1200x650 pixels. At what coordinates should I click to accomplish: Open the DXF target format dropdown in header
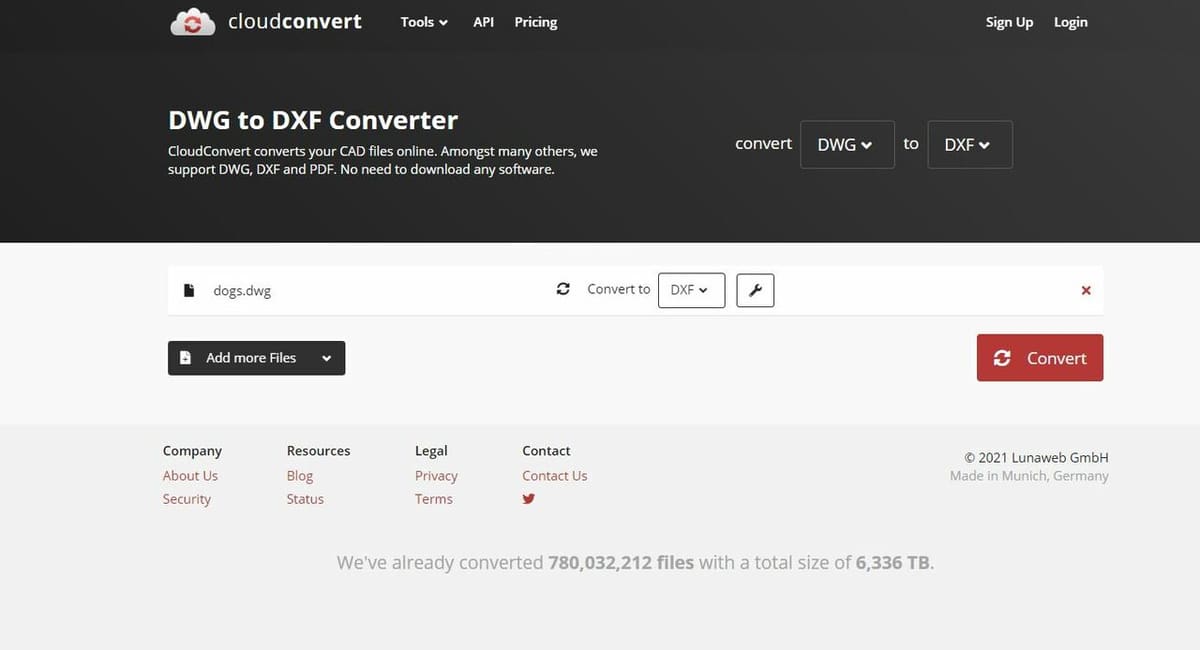point(970,144)
